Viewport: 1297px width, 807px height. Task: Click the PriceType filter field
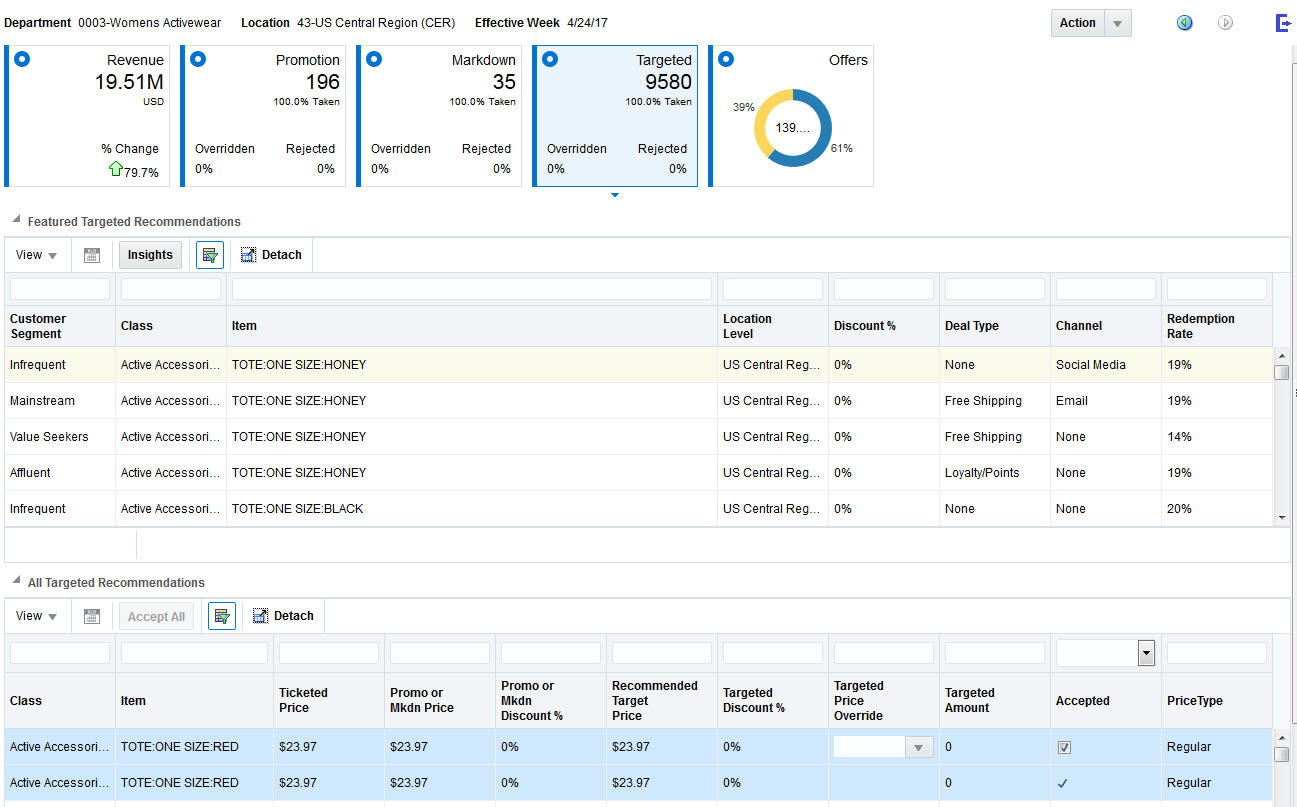[1217, 653]
